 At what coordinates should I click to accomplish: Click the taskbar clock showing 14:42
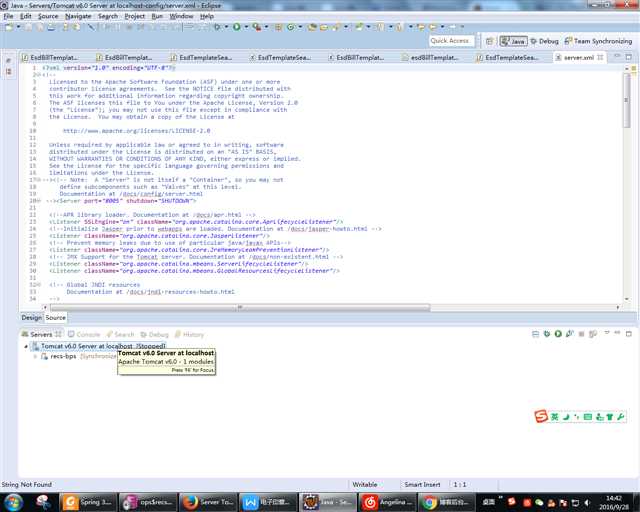click(x=614, y=503)
